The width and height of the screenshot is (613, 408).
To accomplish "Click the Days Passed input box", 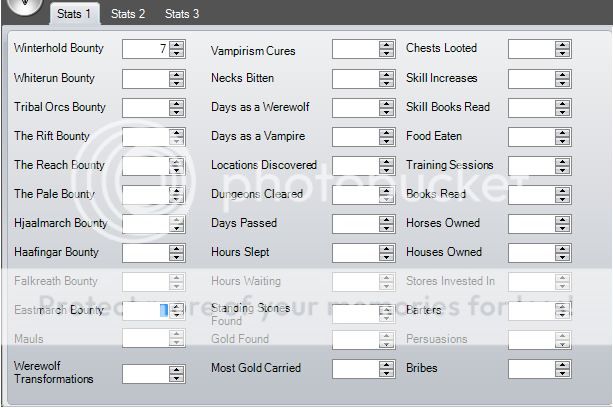I will pyautogui.click(x=354, y=223).
